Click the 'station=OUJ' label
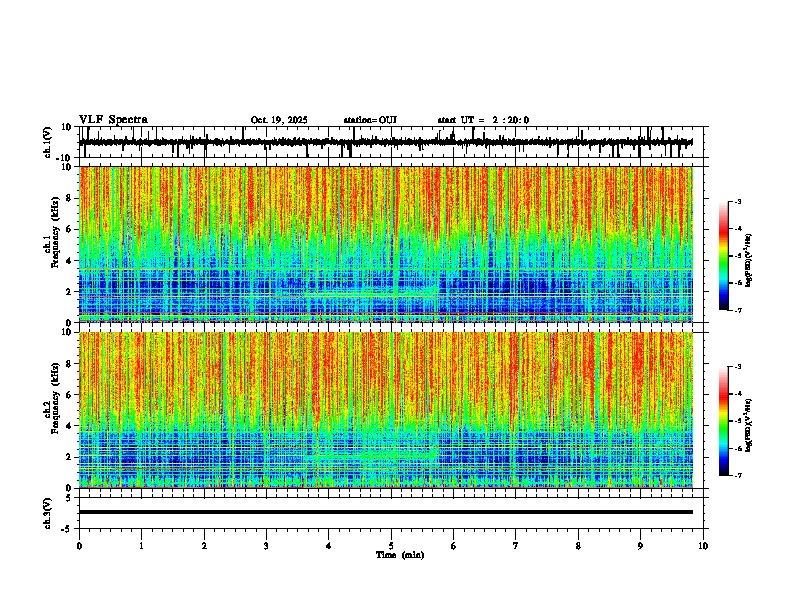This screenshot has height=612, width=792. click(x=370, y=120)
